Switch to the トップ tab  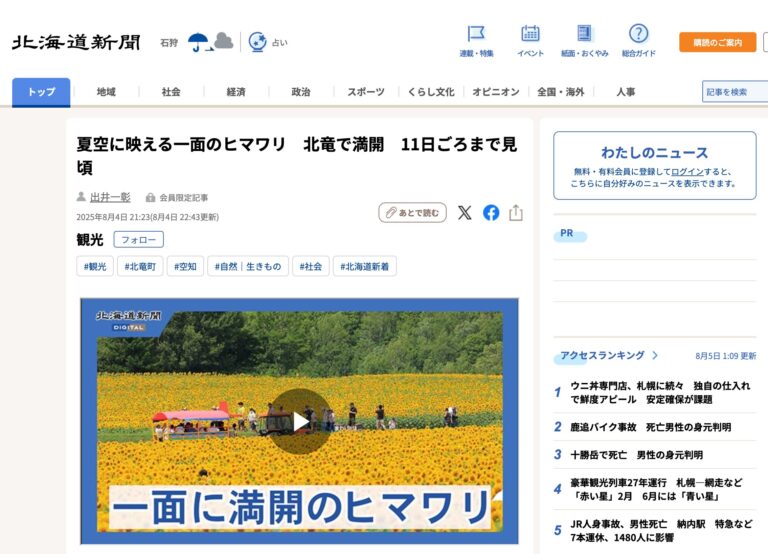coord(41,92)
